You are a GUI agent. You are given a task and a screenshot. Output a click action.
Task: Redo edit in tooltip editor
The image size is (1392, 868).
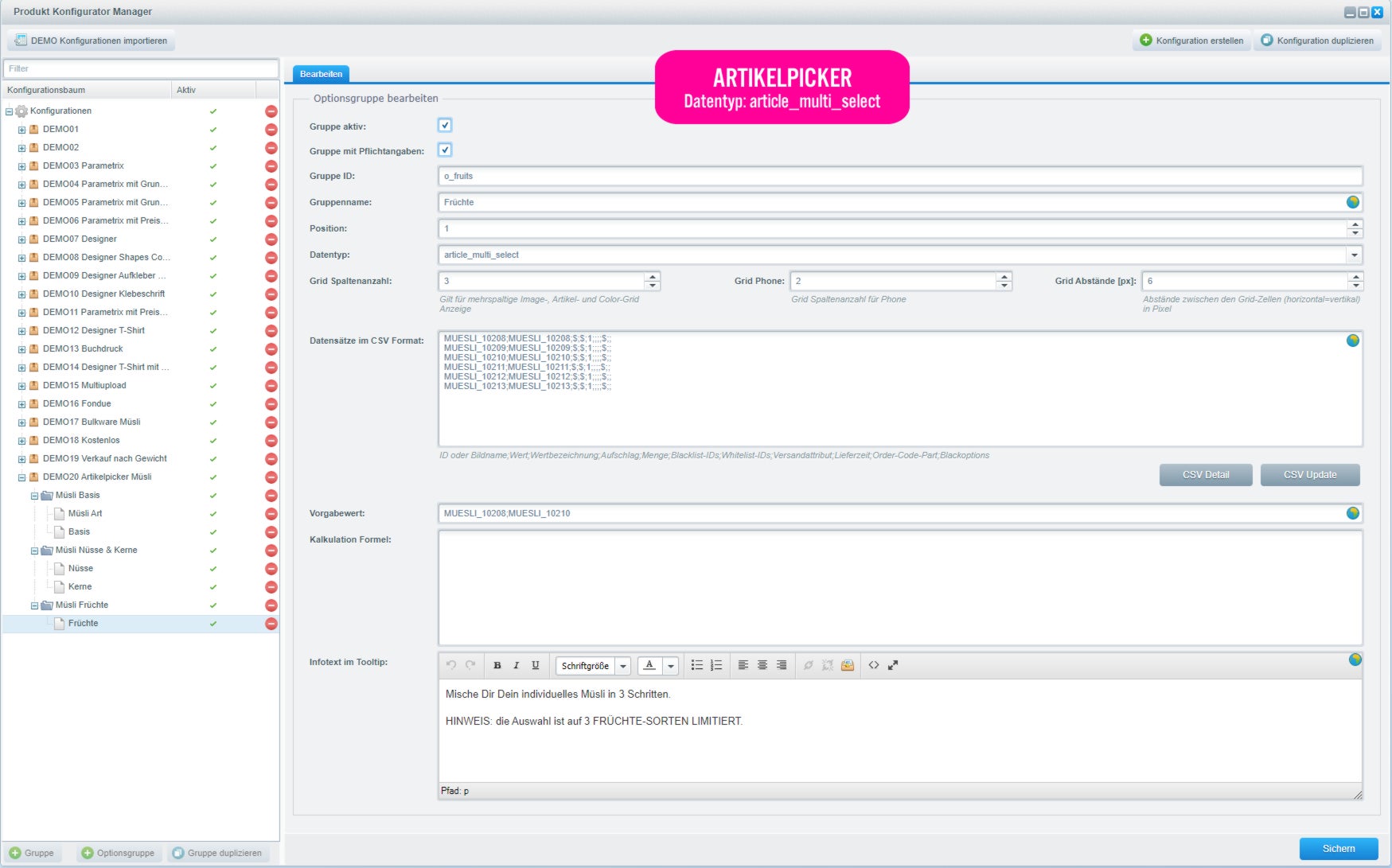pos(470,665)
